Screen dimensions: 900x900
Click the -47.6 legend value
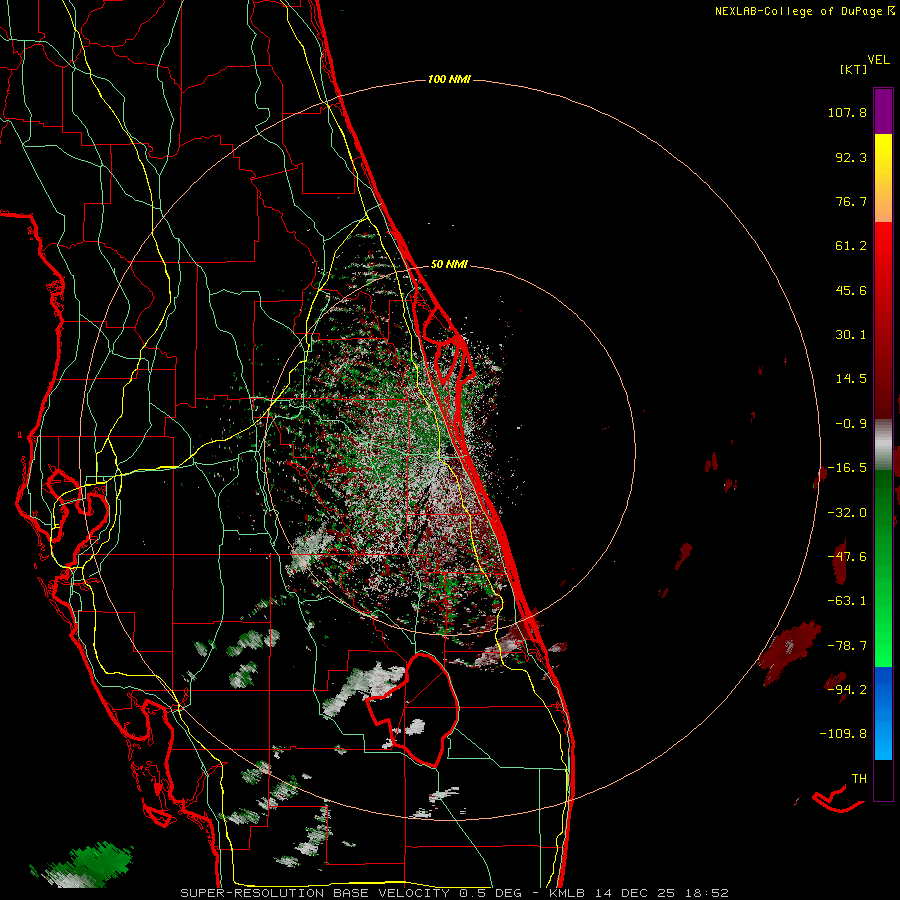847,557
